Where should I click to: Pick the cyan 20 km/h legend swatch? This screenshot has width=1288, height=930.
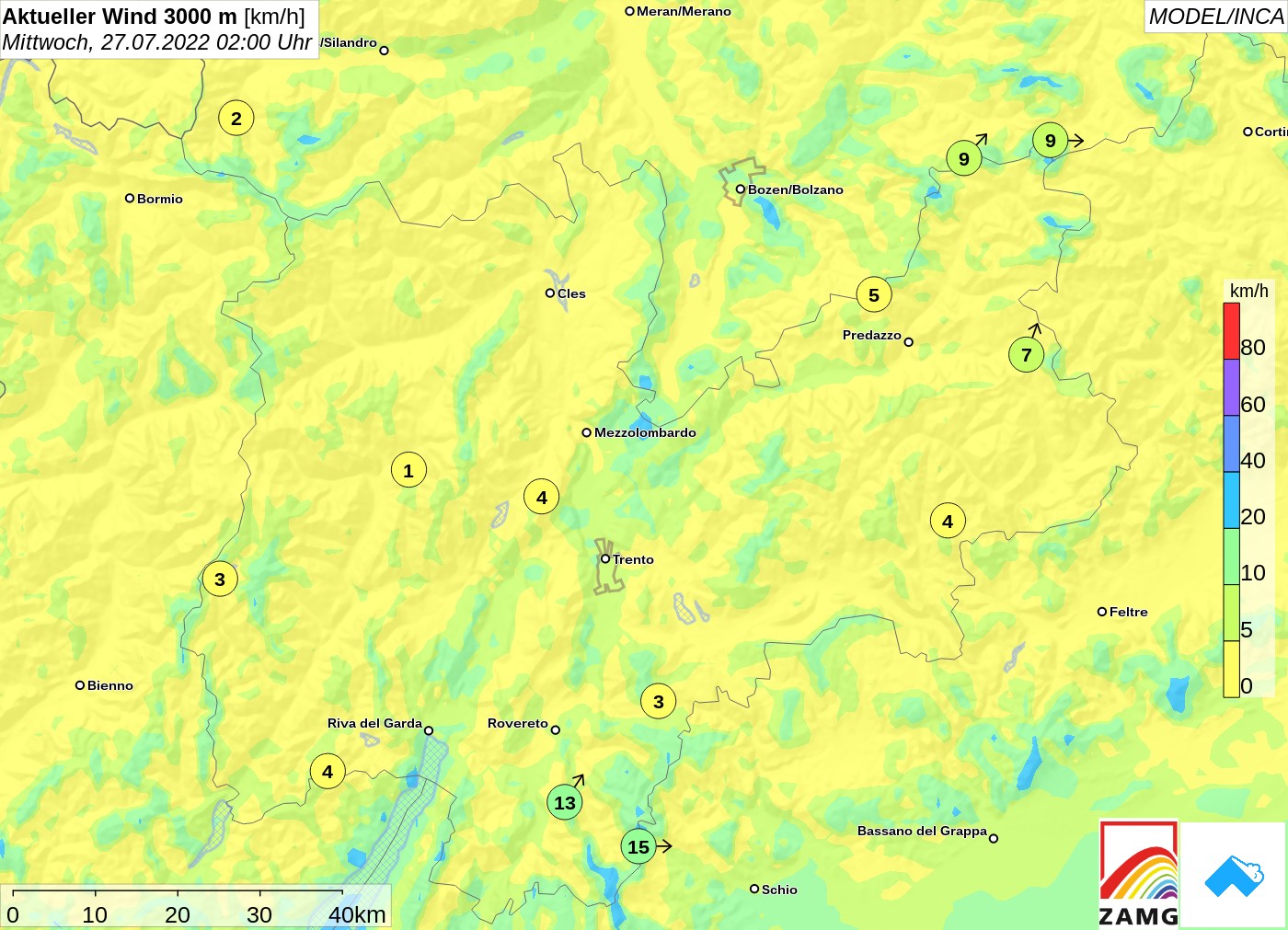point(1231,500)
